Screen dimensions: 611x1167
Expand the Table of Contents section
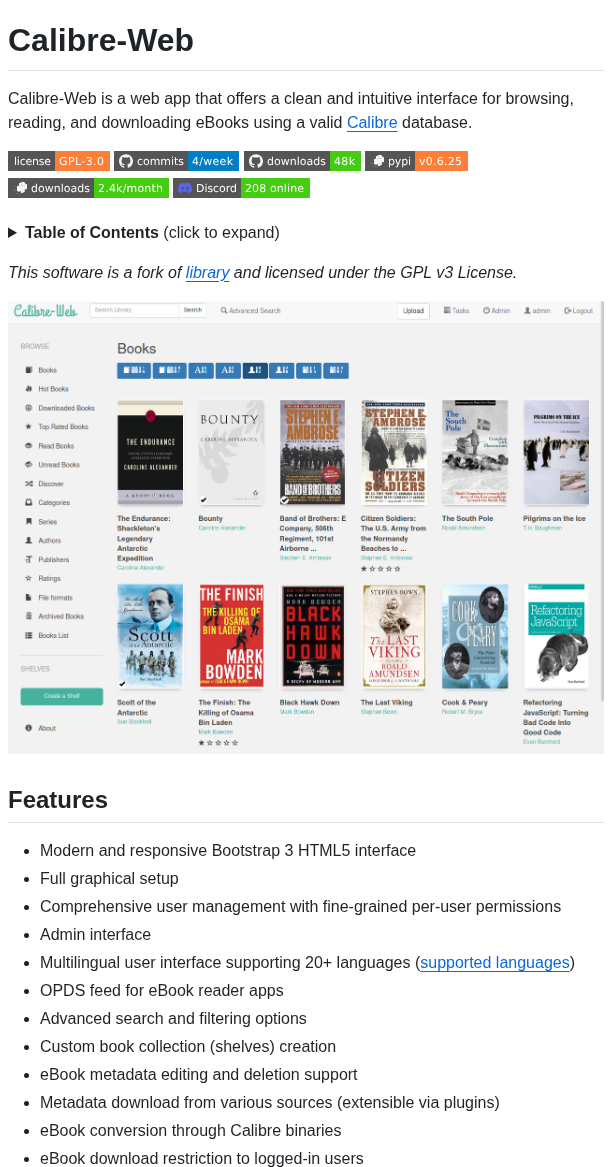144,232
